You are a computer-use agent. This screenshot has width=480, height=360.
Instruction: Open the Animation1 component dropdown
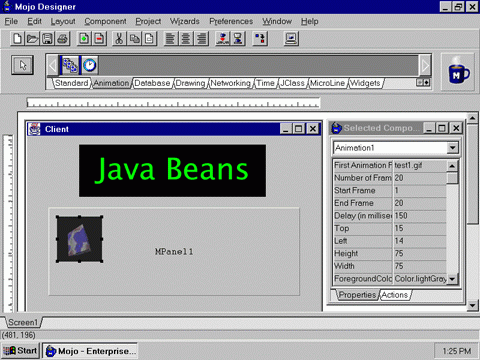pyautogui.click(x=452, y=148)
